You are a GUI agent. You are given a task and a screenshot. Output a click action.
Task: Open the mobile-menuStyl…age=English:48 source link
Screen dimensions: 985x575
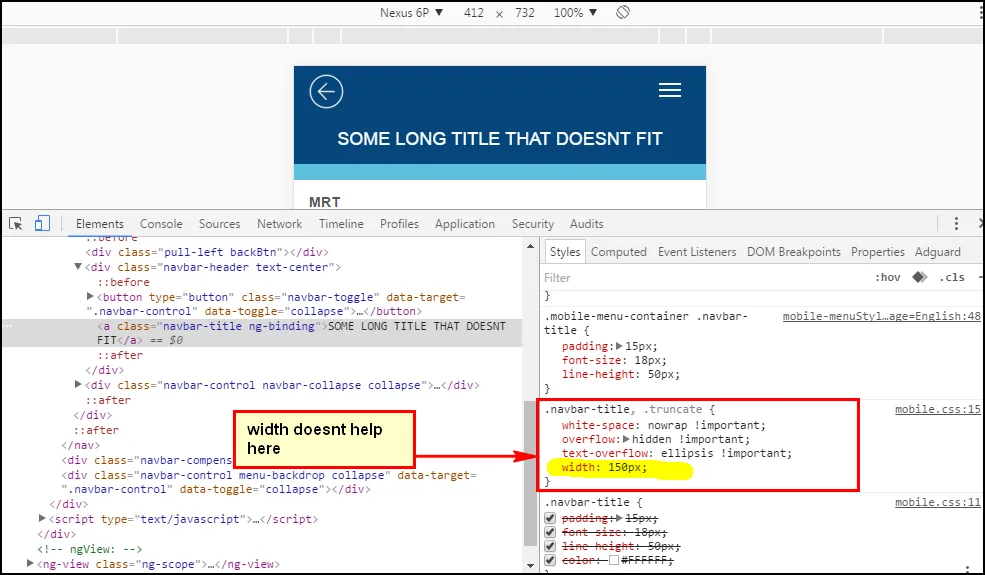(881, 316)
